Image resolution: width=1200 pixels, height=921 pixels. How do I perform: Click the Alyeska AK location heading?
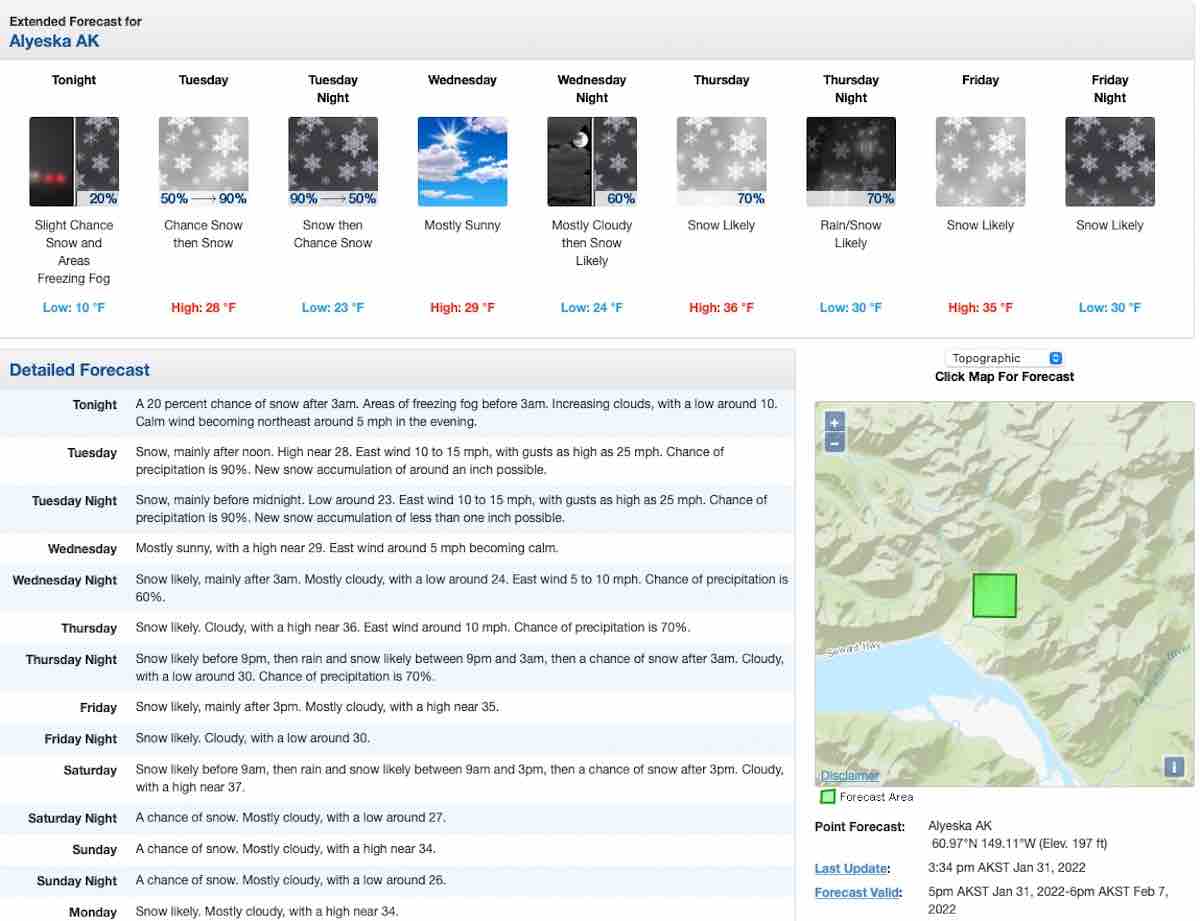click(54, 41)
